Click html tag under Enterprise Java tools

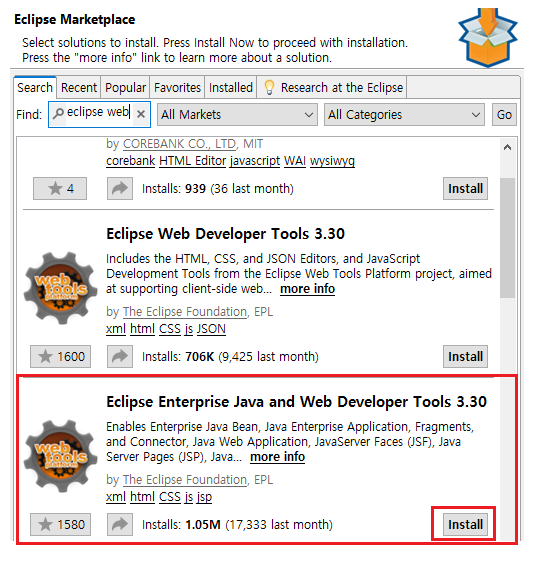pos(142,497)
